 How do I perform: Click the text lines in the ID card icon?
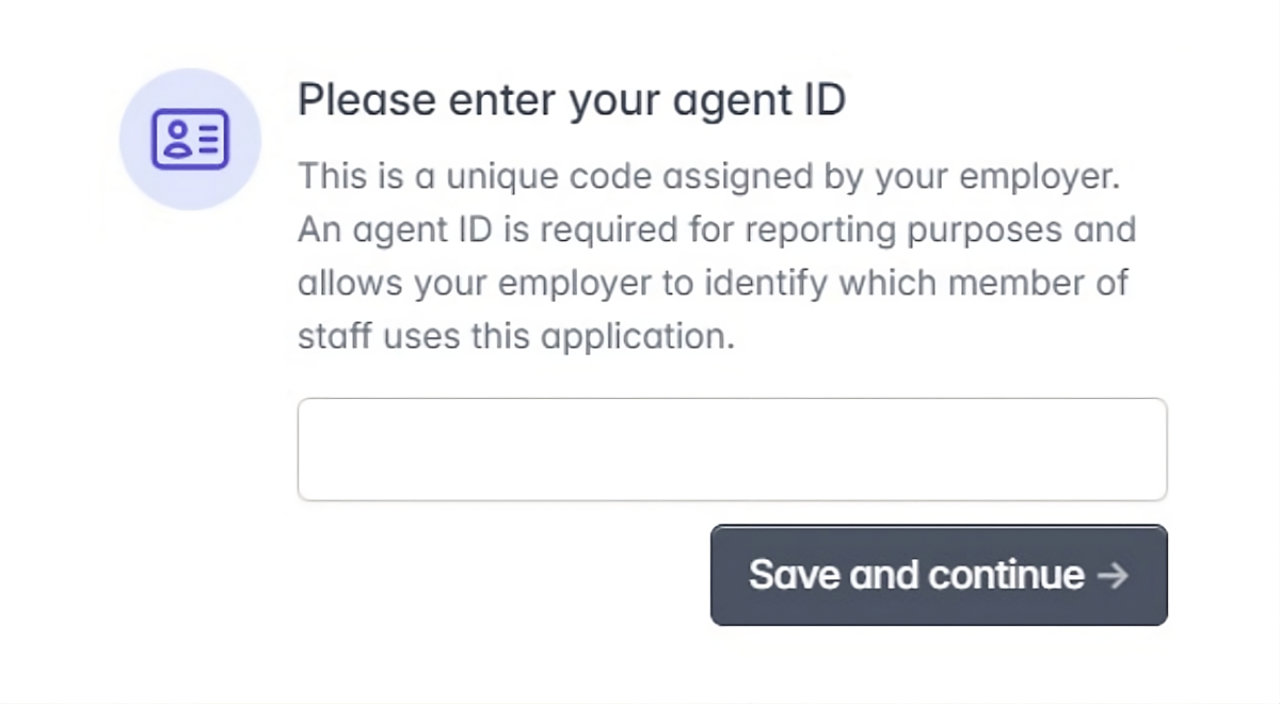pyautogui.click(x=208, y=139)
